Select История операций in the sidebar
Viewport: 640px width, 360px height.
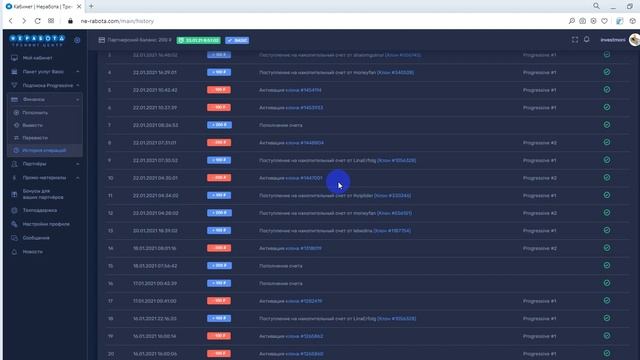[45, 150]
